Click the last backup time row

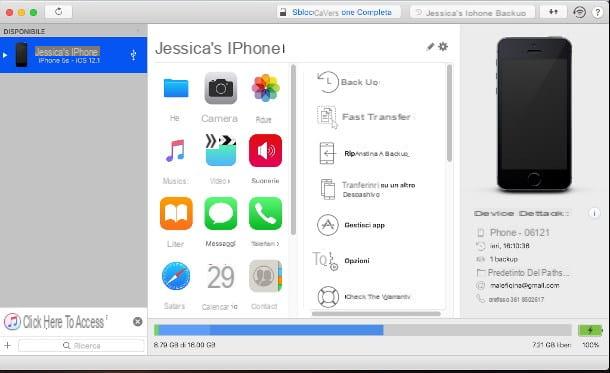(503, 246)
